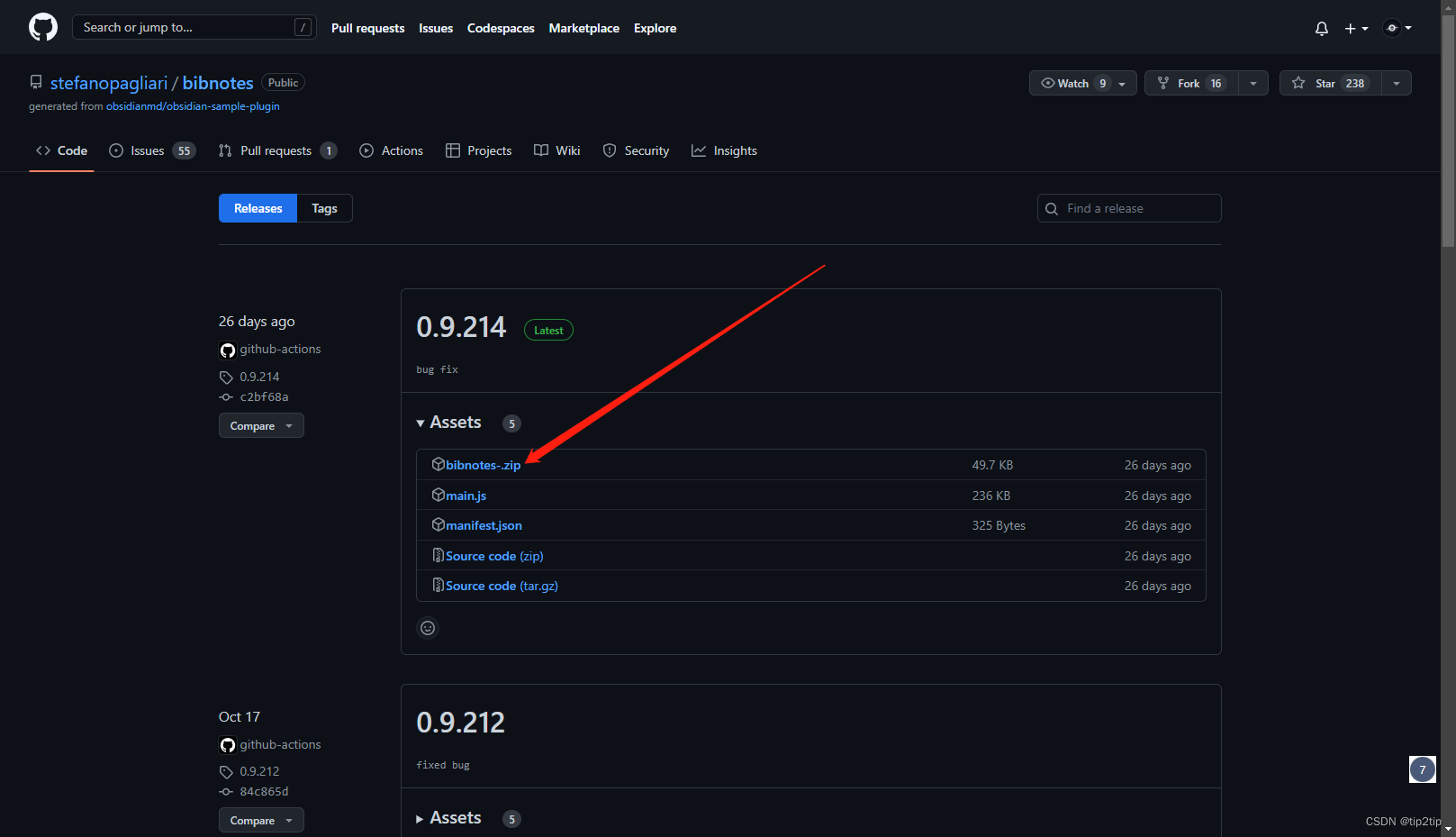Click the Fork count 16
Screen dimensions: 1456x837
(1216, 83)
